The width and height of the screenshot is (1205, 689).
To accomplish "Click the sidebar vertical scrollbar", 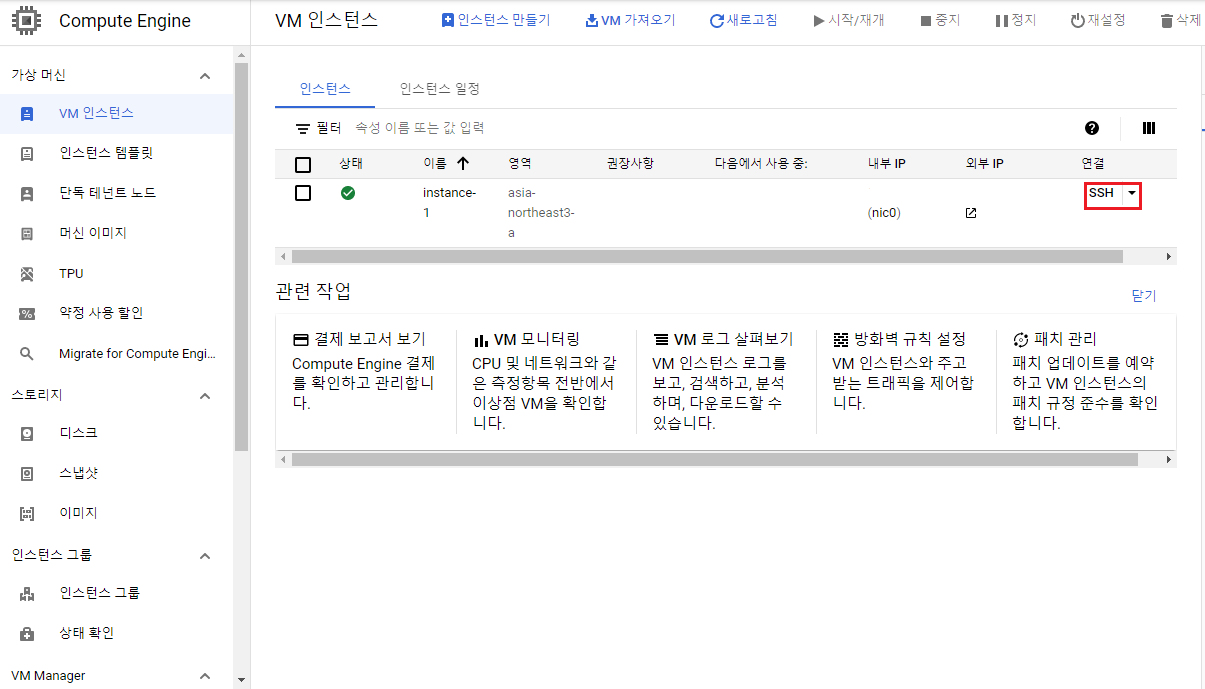I will [x=240, y=256].
